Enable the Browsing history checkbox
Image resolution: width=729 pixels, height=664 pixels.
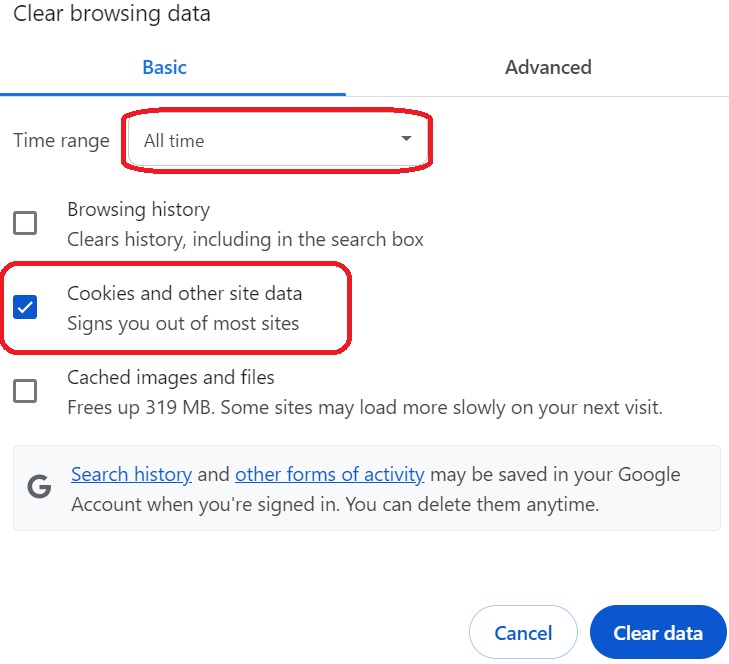click(25, 223)
